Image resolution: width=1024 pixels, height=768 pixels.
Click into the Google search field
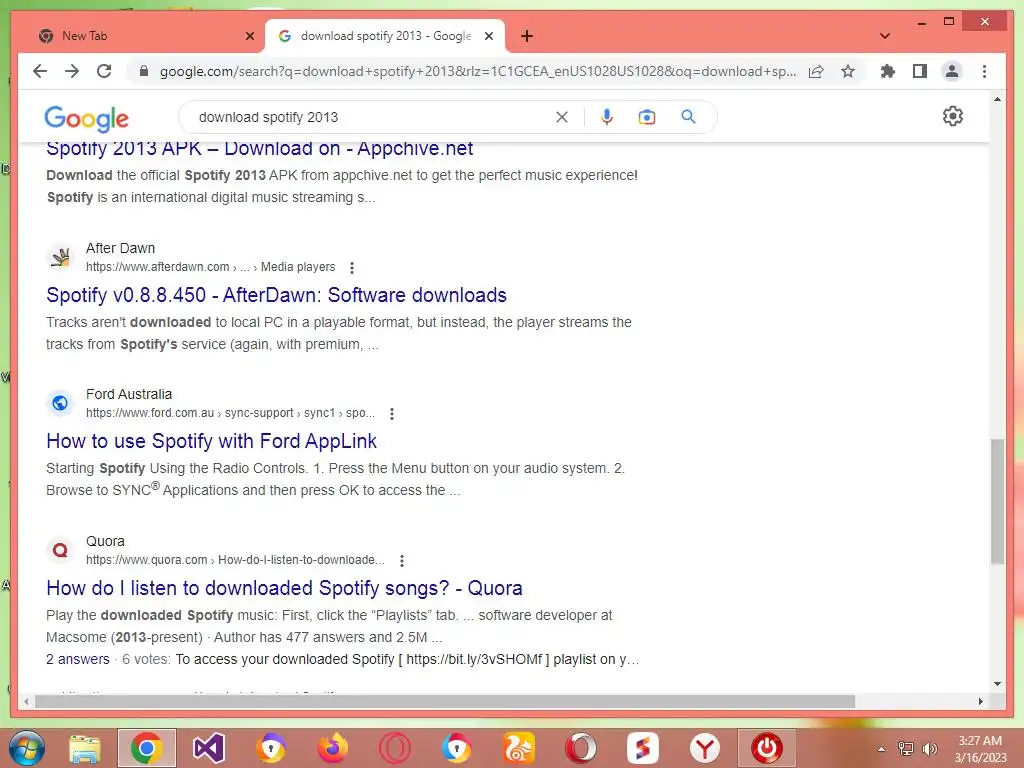372,117
